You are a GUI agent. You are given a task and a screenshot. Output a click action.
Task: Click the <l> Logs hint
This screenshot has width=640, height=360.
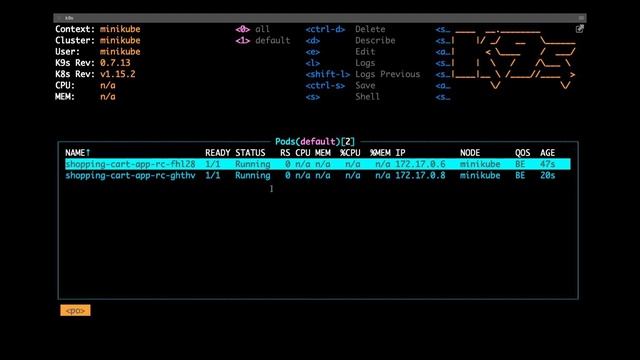(340, 63)
